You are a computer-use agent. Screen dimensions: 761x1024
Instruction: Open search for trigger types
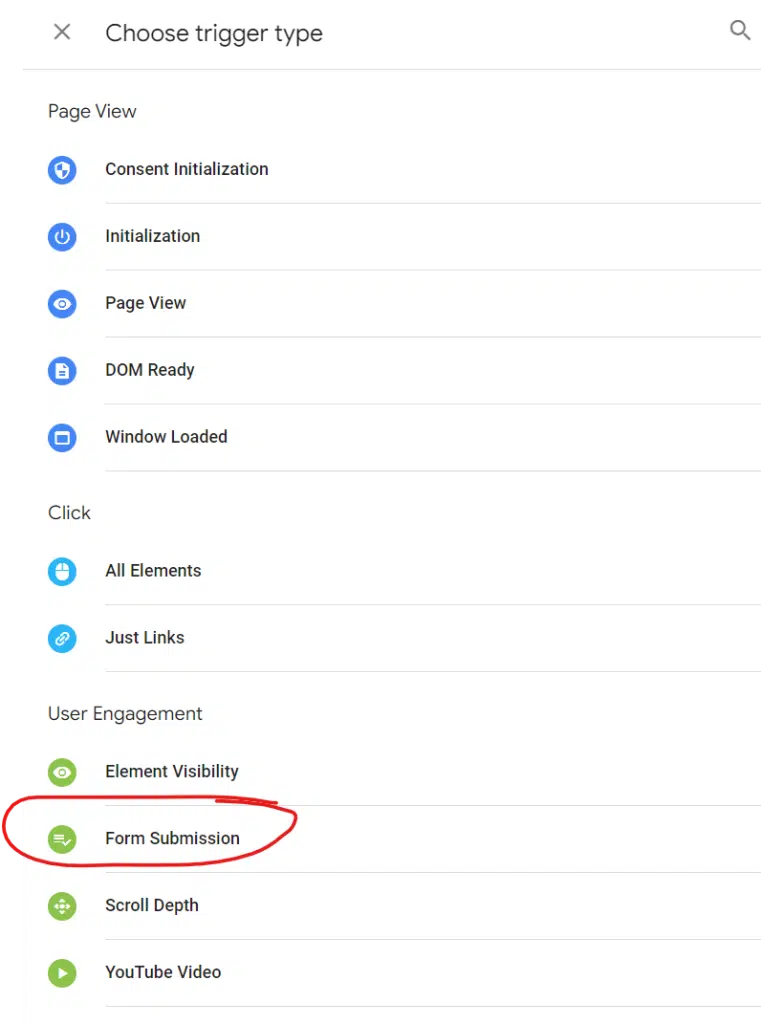coord(739,30)
